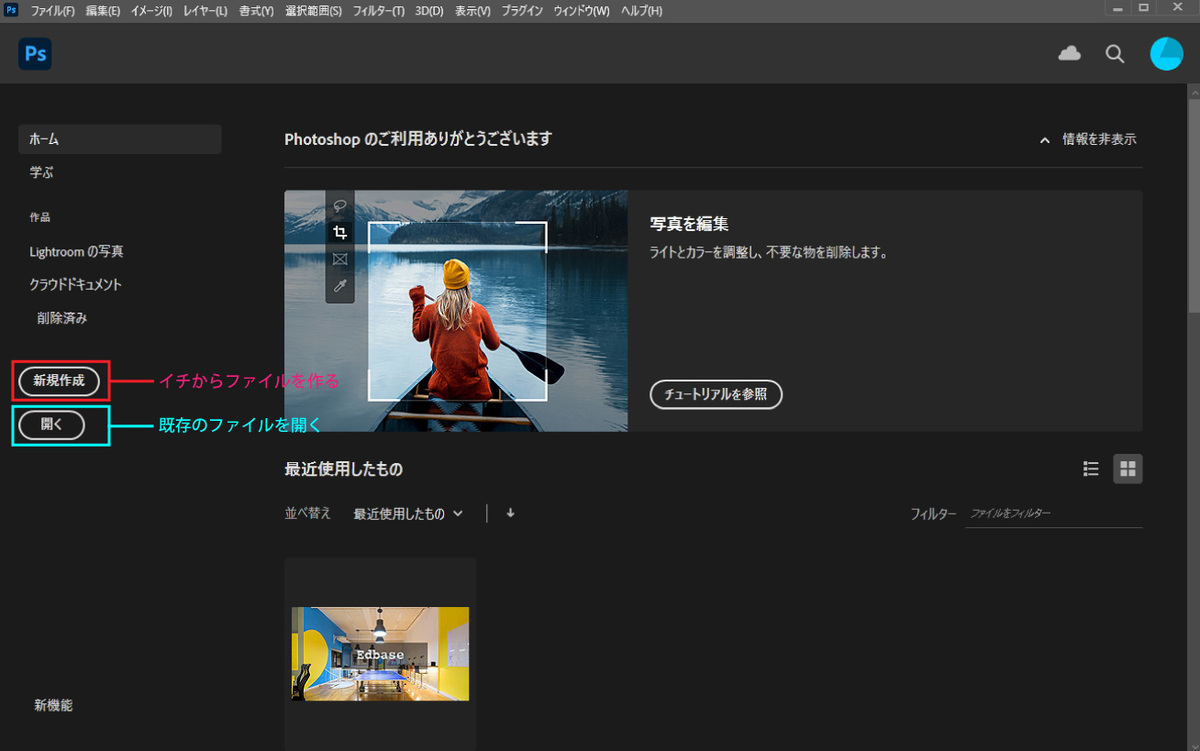Open the 編集(E) menu
The width and height of the screenshot is (1200, 751).
pyautogui.click(x=103, y=11)
